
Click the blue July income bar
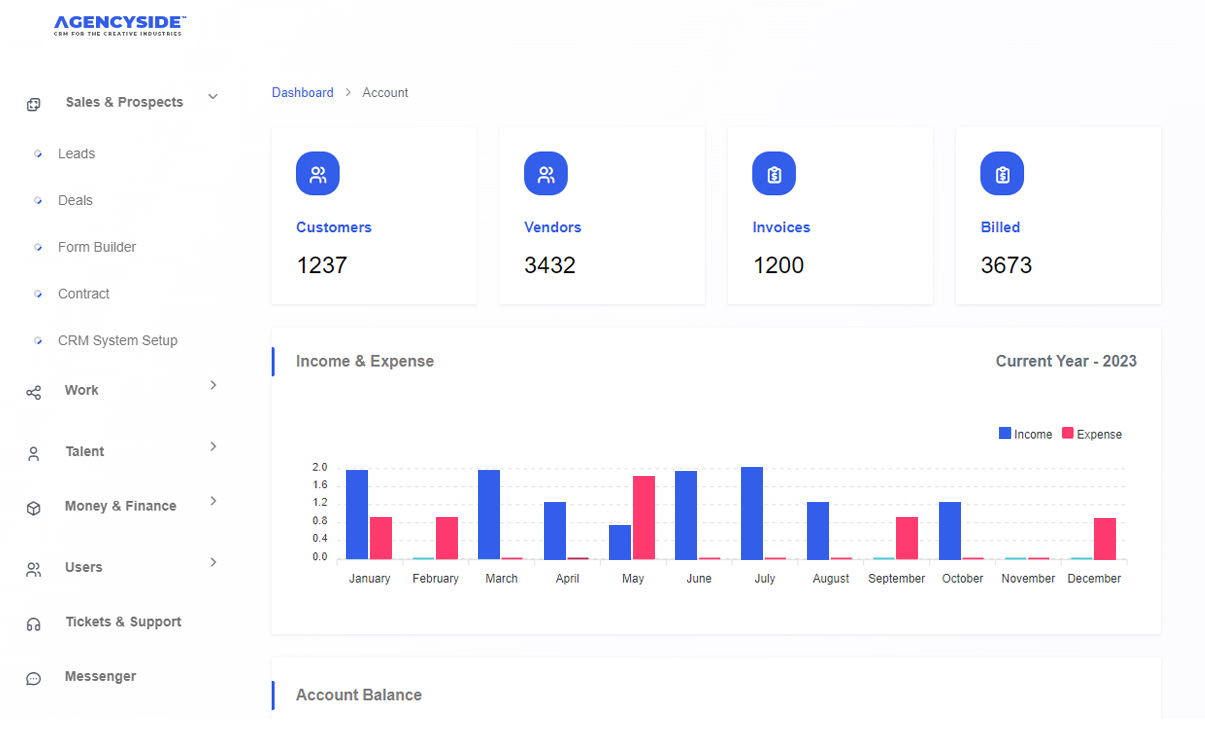pos(752,513)
